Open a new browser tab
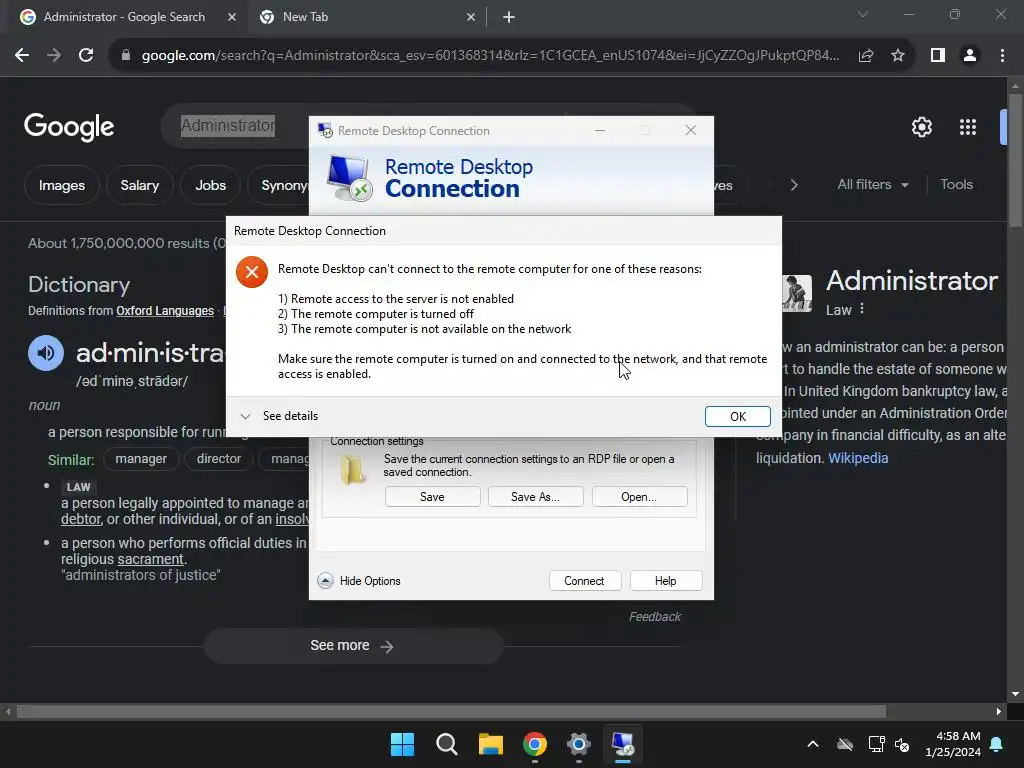Screen dimensions: 1024x768 click(509, 17)
